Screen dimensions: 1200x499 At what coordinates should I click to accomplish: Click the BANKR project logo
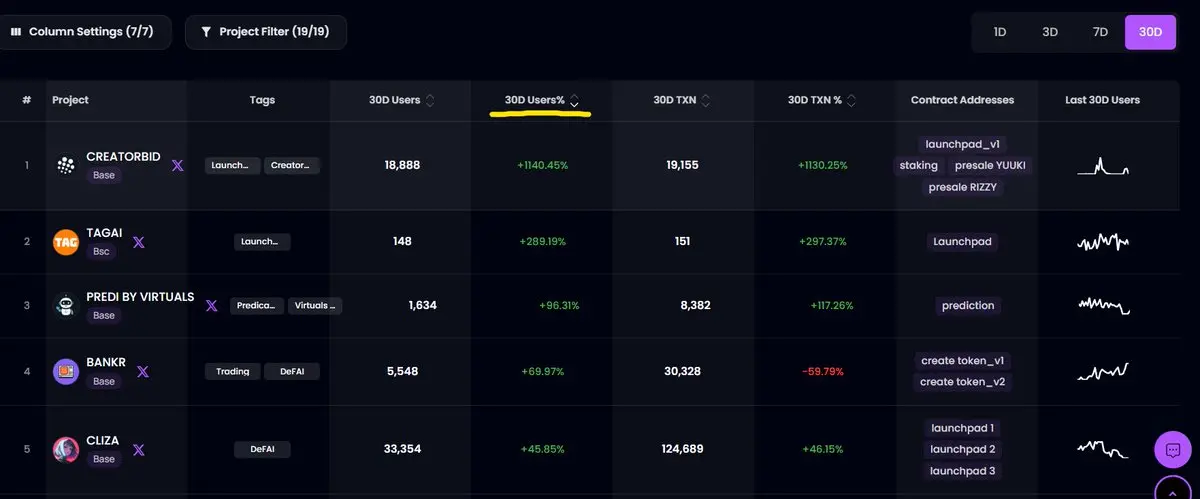point(66,371)
